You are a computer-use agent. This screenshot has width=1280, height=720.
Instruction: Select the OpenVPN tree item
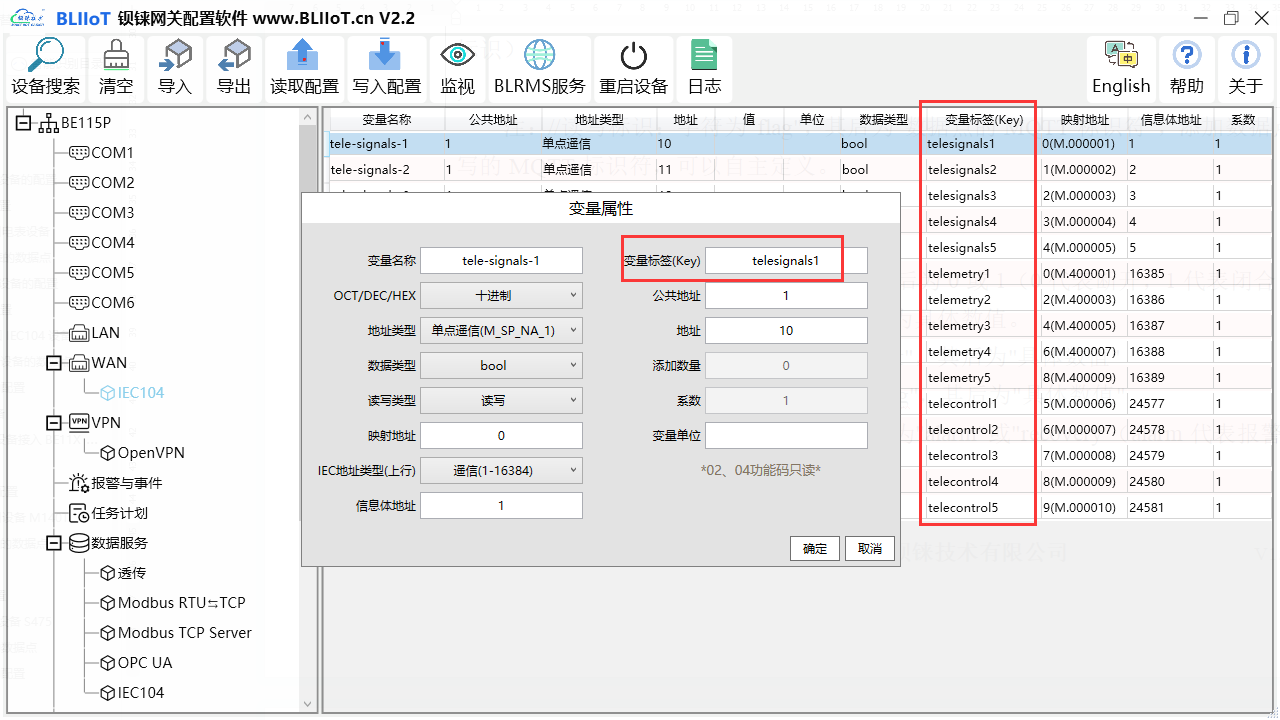click(x=142, y=453)
